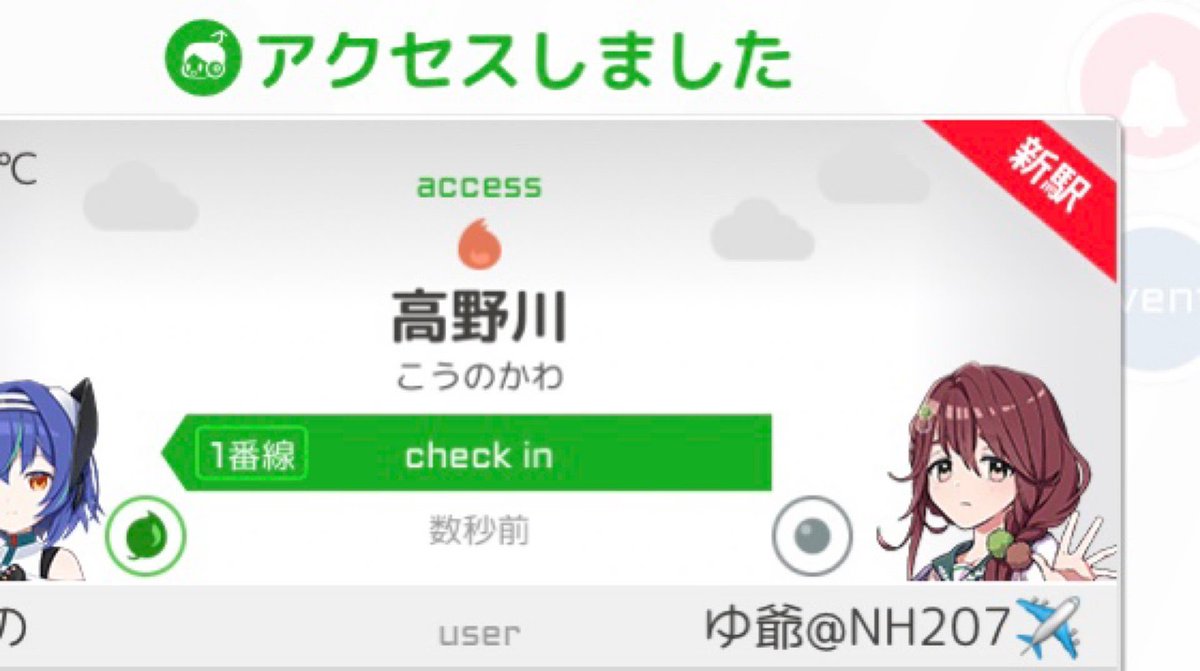The image size is (1200, 671).
Task: Click username ゆ爺@NH207
Action: (857, 627)
